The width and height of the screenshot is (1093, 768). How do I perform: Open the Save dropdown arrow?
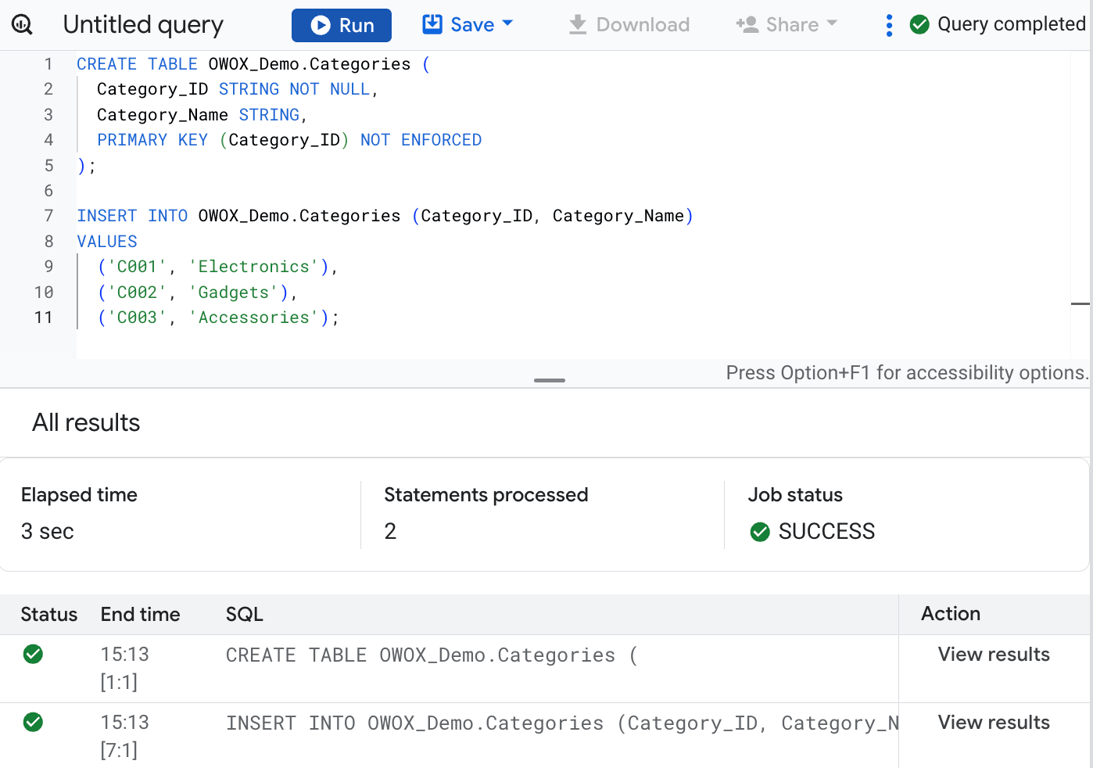[x=507, y=24]
